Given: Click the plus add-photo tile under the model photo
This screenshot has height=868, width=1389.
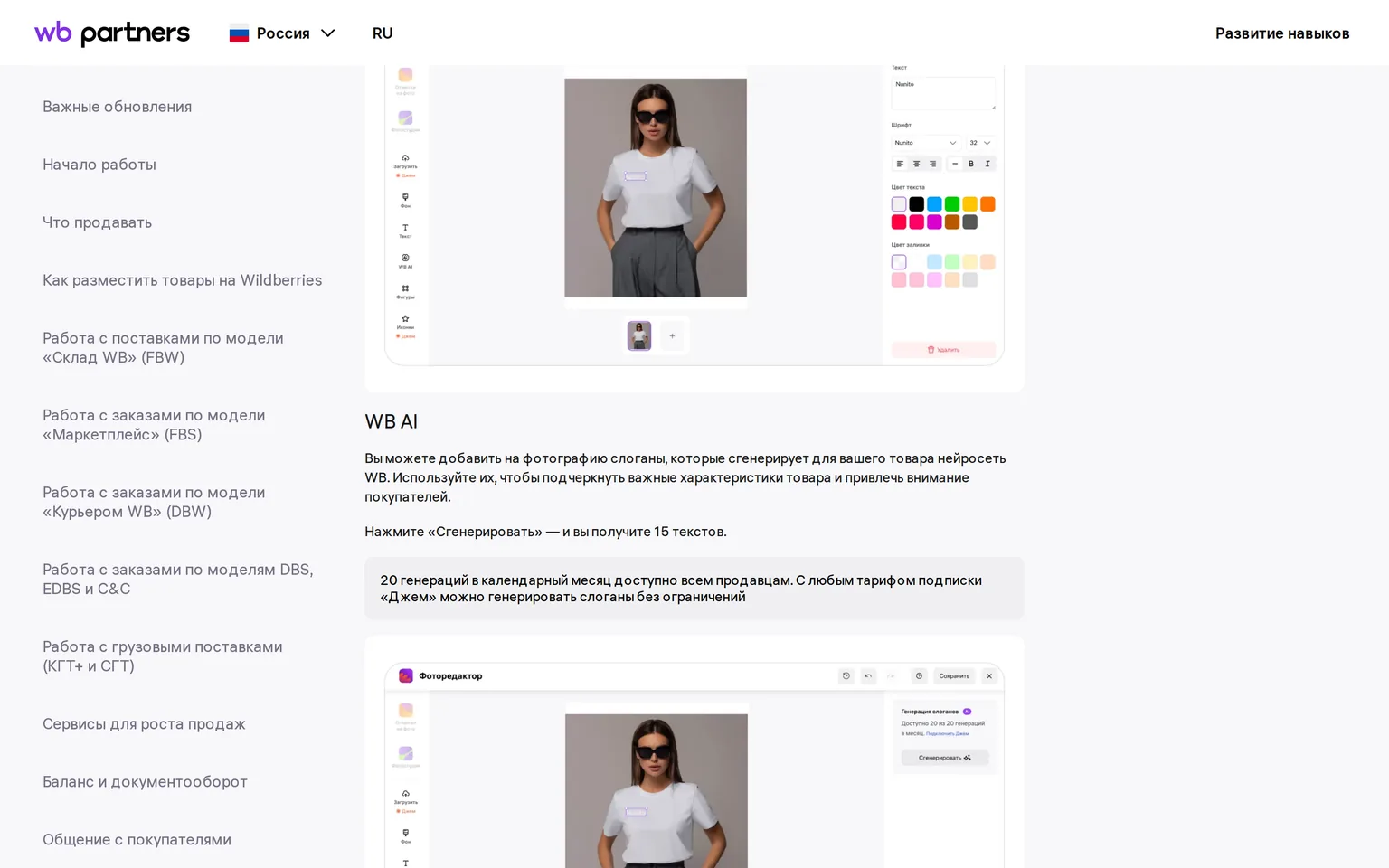Looking at the screenshot, I should click(x=672, y=336).
